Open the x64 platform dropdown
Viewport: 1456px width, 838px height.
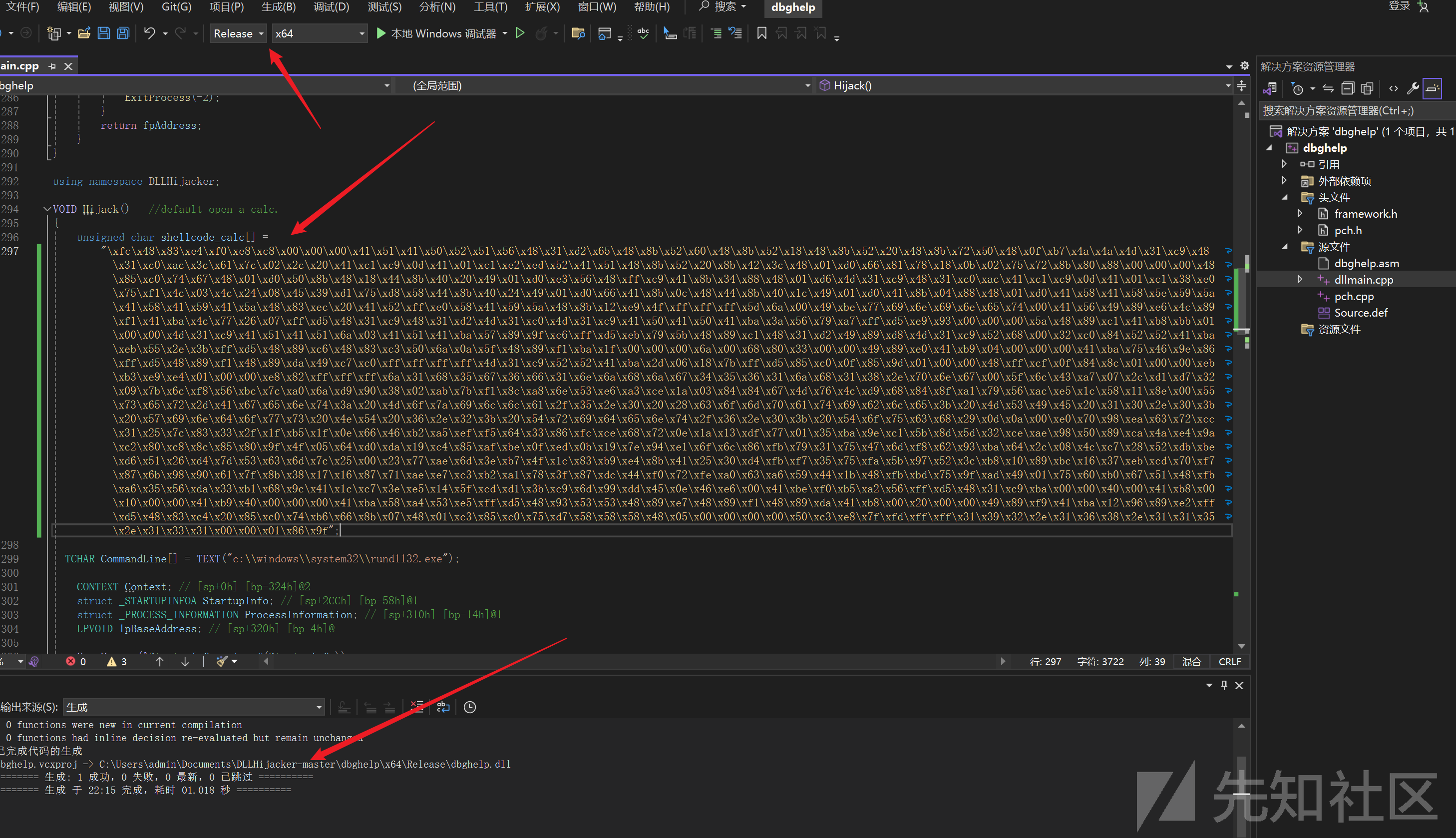(319, 33)
